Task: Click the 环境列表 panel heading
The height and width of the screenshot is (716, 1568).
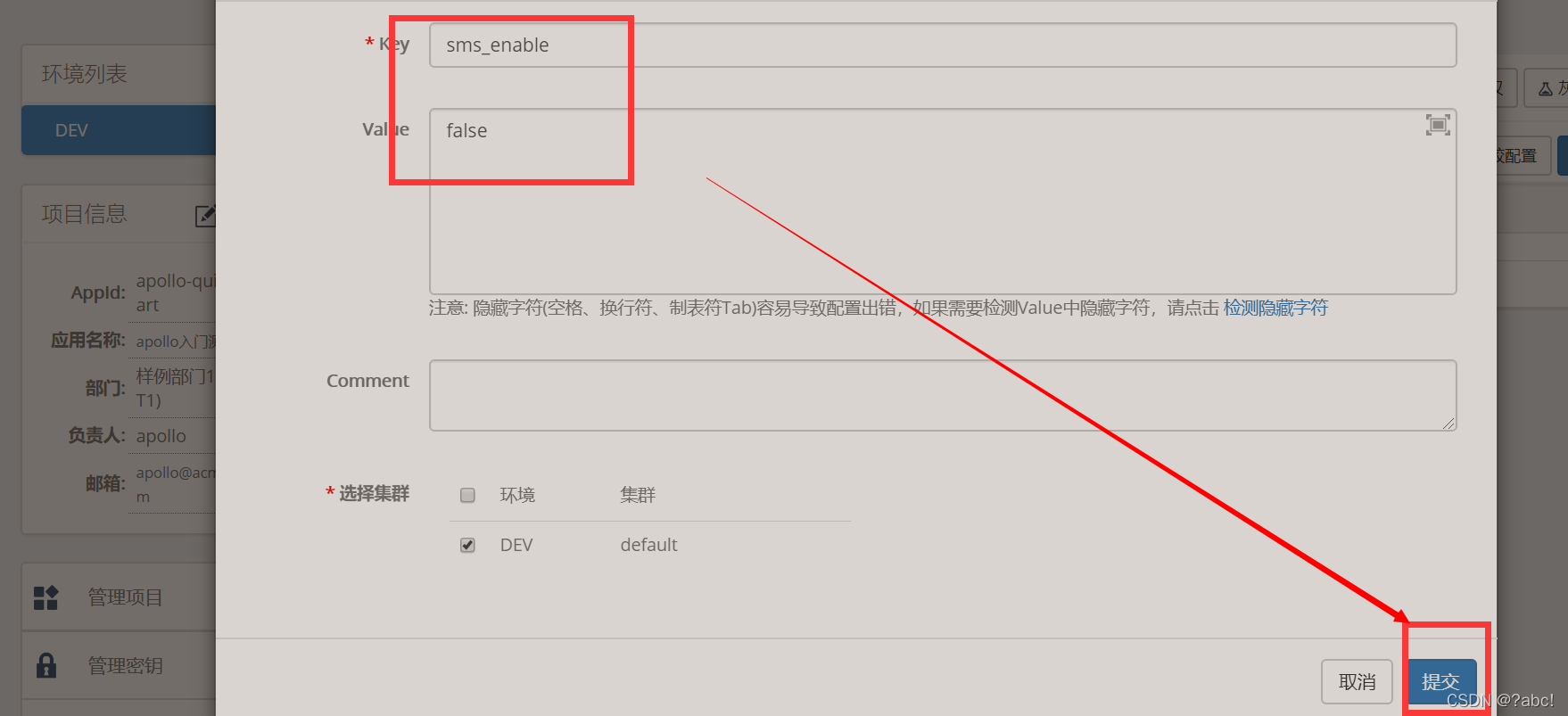Action: pyautogui.click(x=85, y=74)
